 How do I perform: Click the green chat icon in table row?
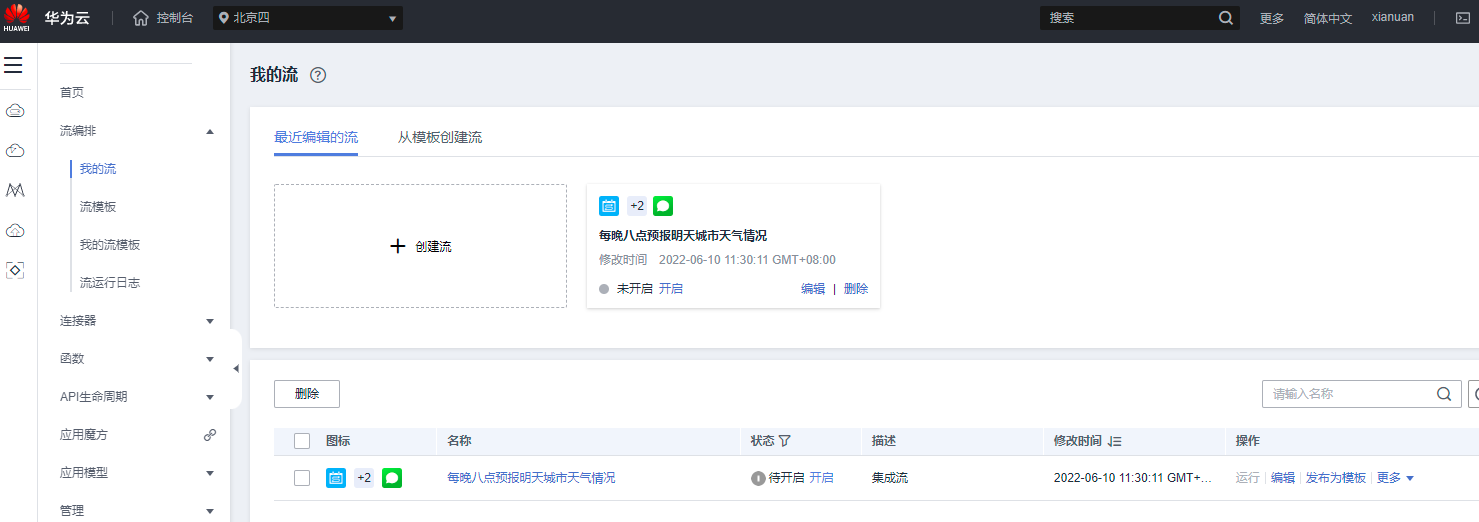click(392, 478)
